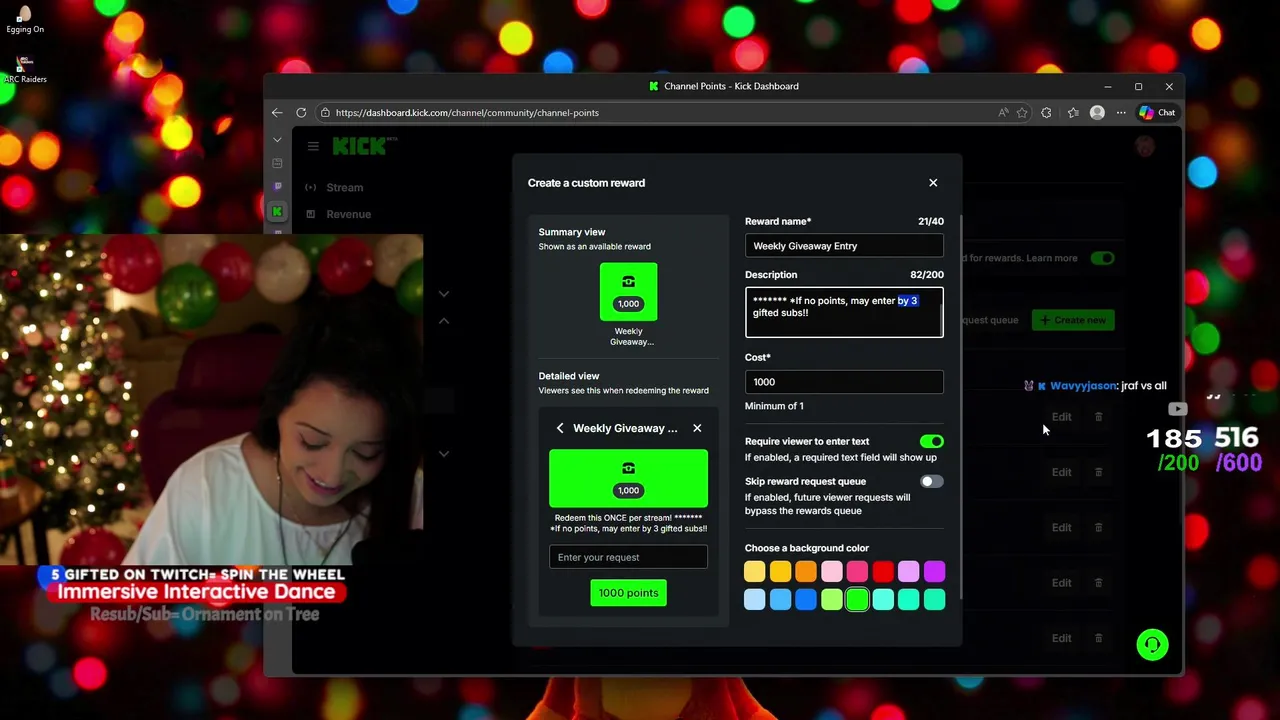Viewport: 1280px width, 720px height.
Task: Choose the purple background color
Action: coord(934,572)
